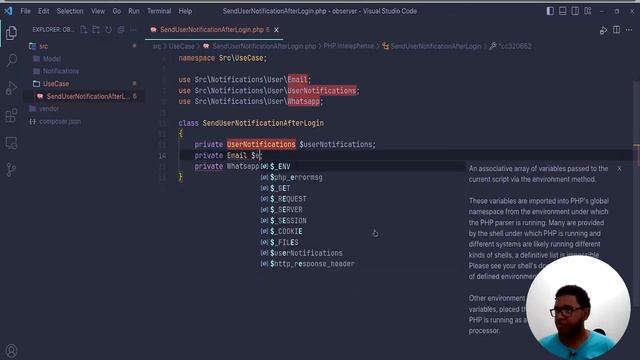Open the File menu
Image resolution: width=640 pixels, height=360 pixels.
[26, 11]
